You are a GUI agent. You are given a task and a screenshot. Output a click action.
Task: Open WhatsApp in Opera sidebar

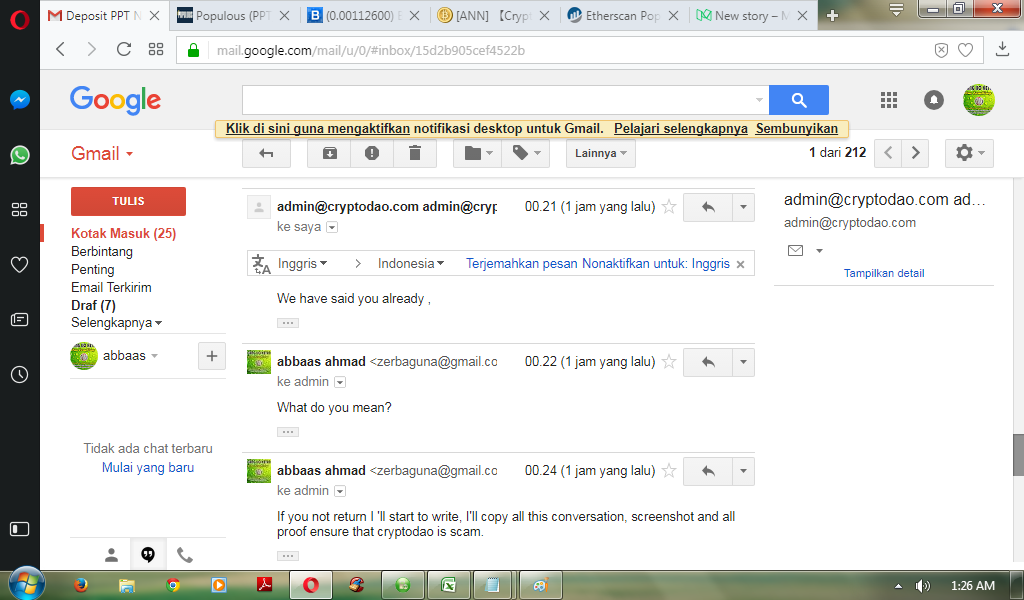click(x=20, y=155)
